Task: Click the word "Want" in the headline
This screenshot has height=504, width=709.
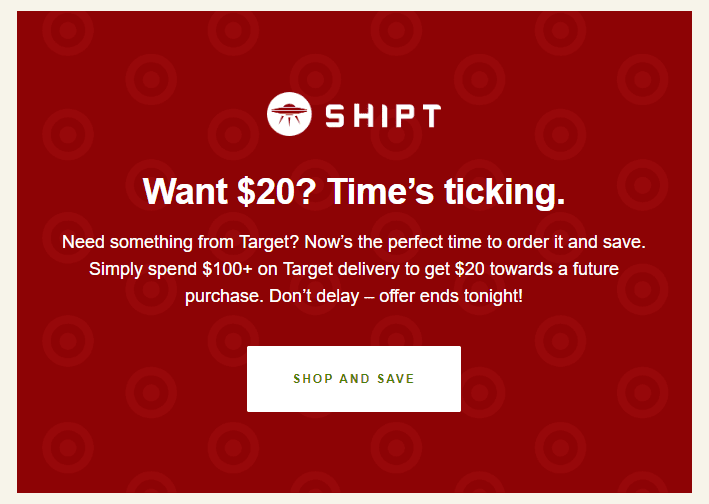Action: point(185,191)
